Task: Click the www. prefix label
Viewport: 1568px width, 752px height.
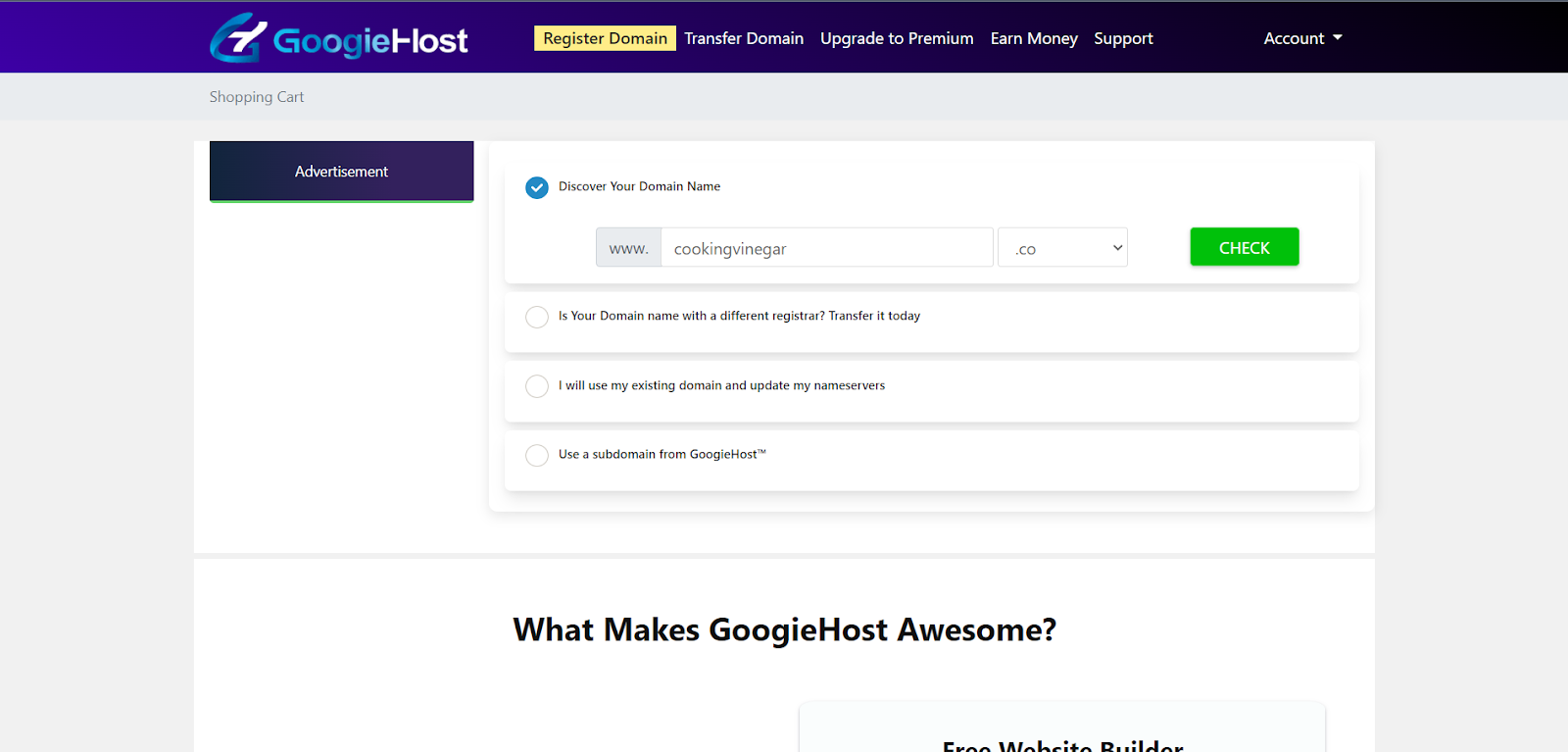Action: 628,248
